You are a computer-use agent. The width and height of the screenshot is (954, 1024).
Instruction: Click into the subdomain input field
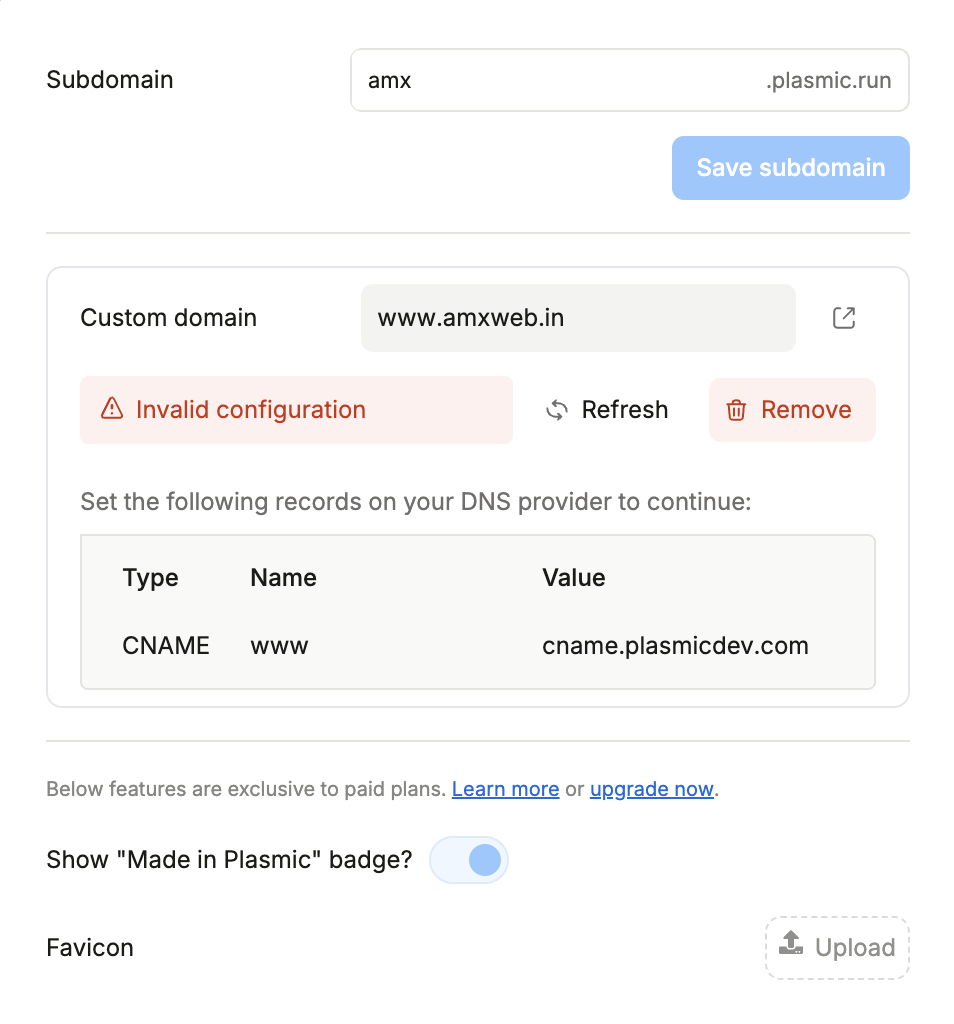click(x=629, y=80)
